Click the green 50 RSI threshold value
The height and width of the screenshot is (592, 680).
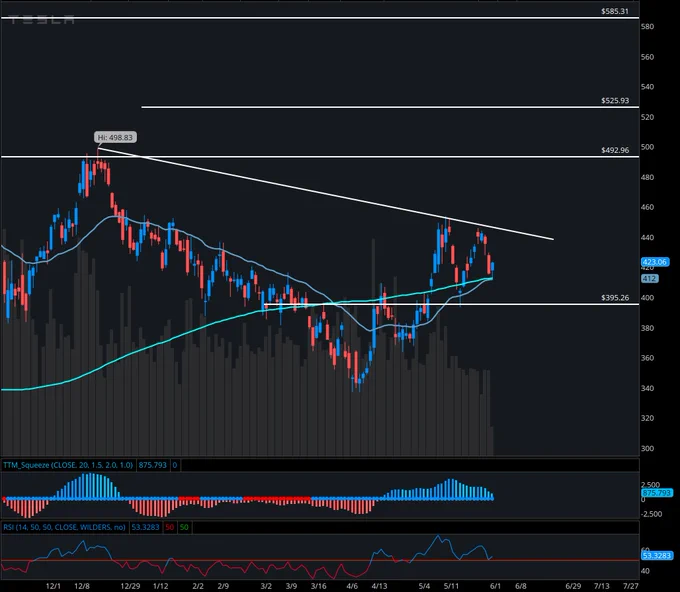tap(184, 527)
